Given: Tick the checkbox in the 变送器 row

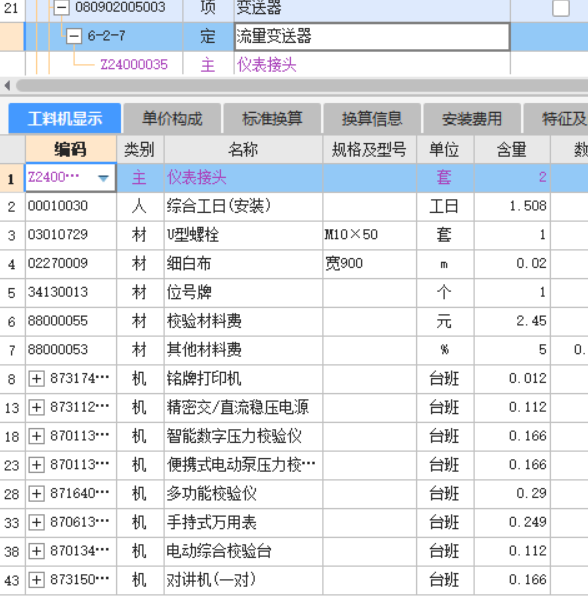Looking at the screenshot, I should click(561, 7).
